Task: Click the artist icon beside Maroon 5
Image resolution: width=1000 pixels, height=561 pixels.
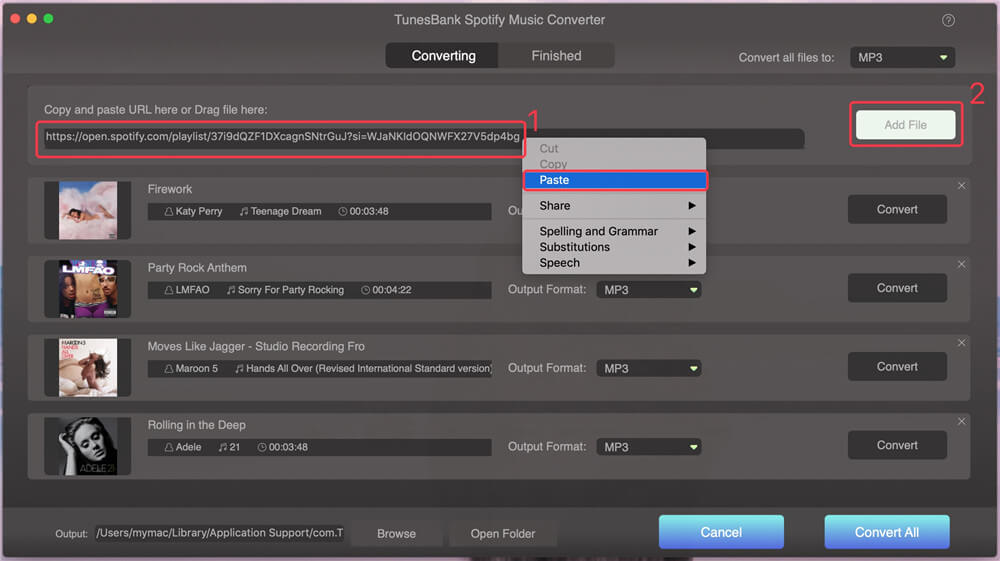Action: [169, 368]
